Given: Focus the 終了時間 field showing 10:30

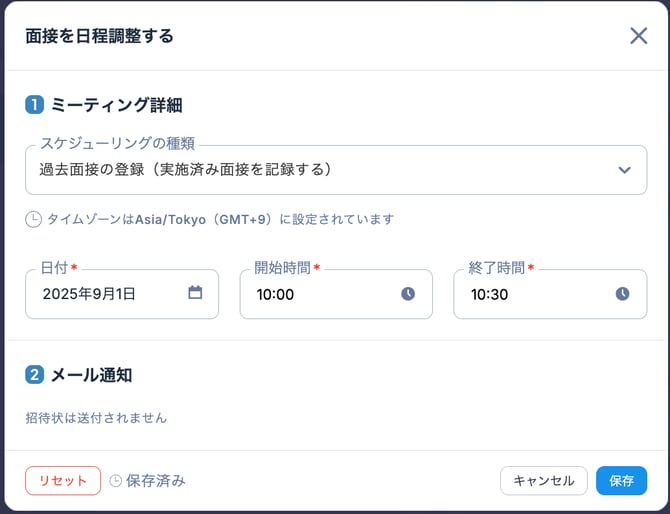Looking at the screenshot, I should [x=535, y=294].
